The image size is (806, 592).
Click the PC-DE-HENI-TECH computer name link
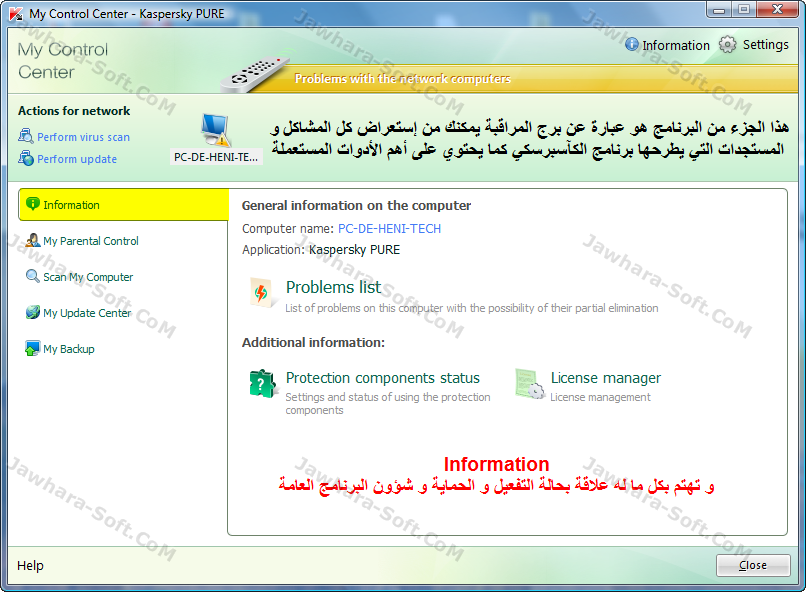click(390, 229)
